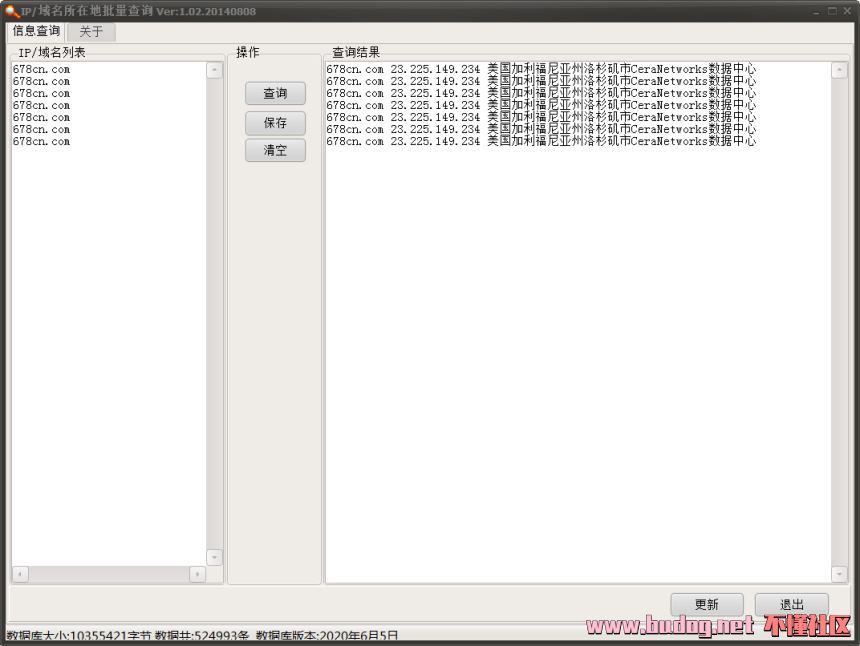Click the left arrow of IP list horizontal scrollbar

[20, 574]
